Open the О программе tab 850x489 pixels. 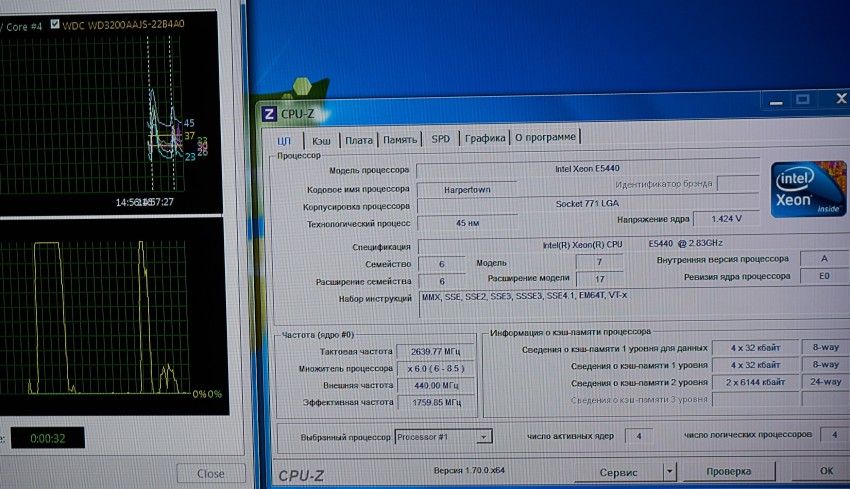pyautogui.click(x=546, y=138)
